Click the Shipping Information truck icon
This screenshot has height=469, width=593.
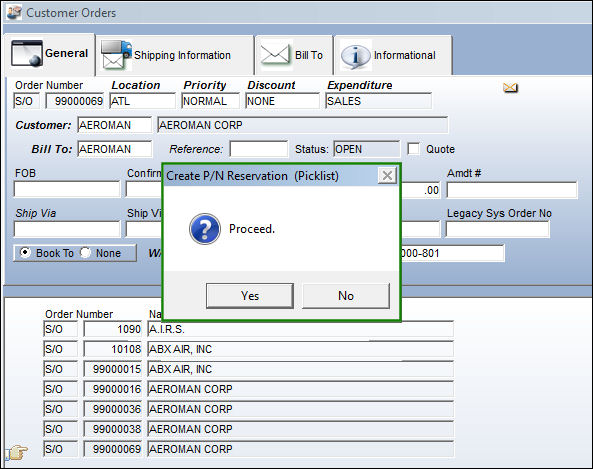[116, 54]
